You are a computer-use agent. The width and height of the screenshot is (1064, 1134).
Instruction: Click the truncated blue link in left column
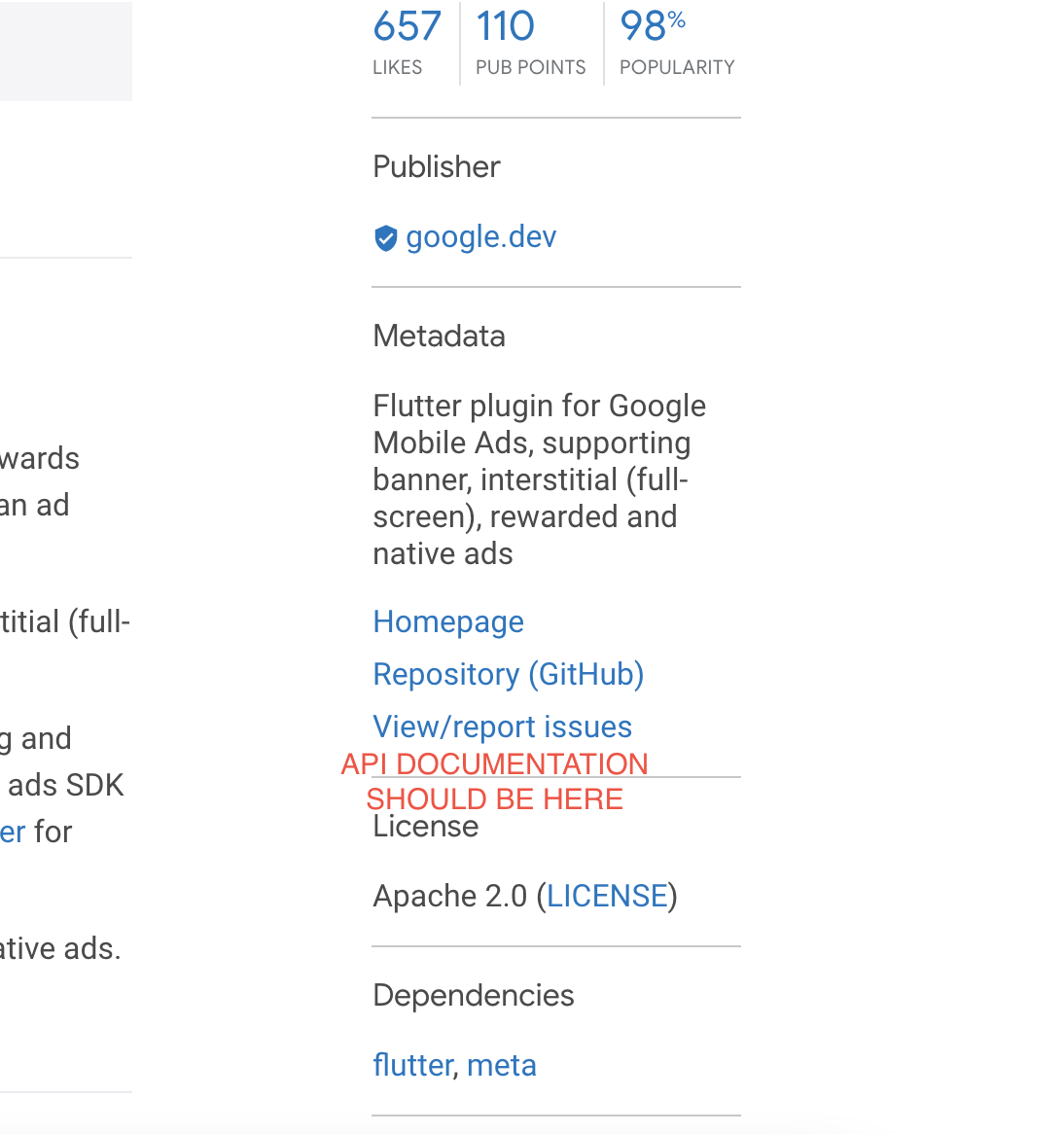(10, 832)
